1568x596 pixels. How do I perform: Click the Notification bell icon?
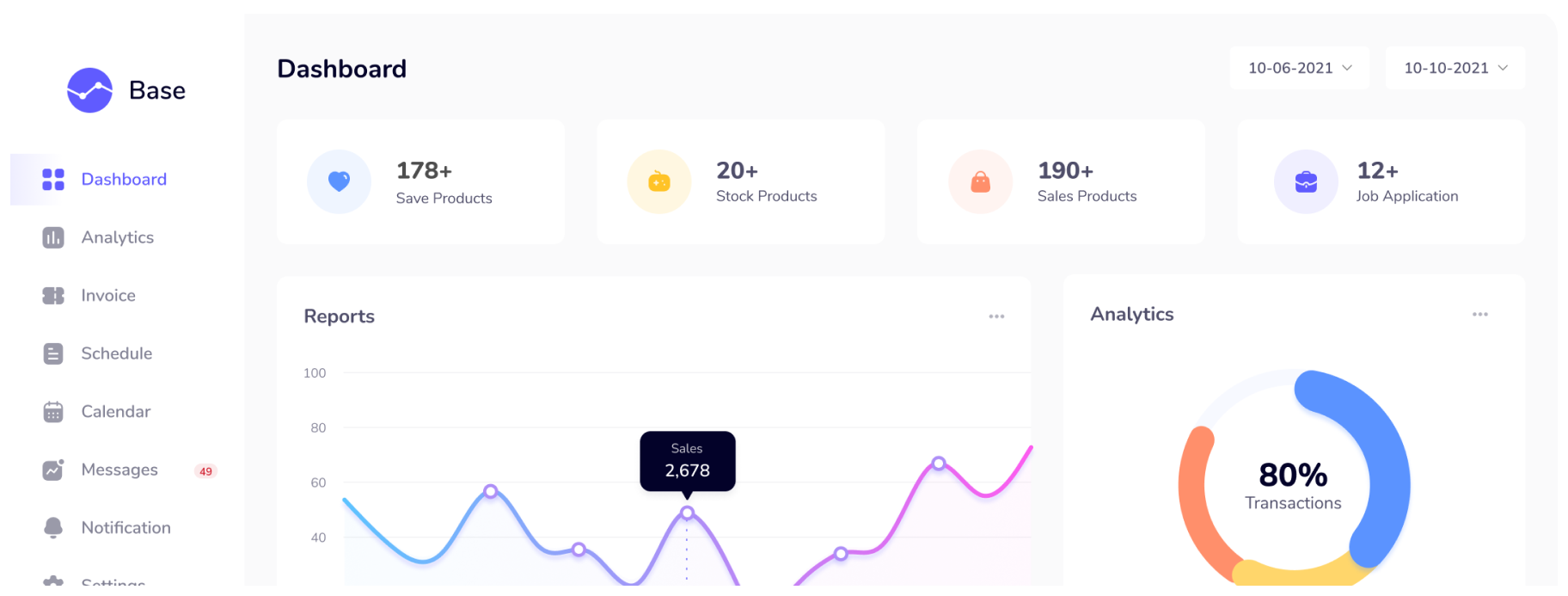tap(53, 527)
